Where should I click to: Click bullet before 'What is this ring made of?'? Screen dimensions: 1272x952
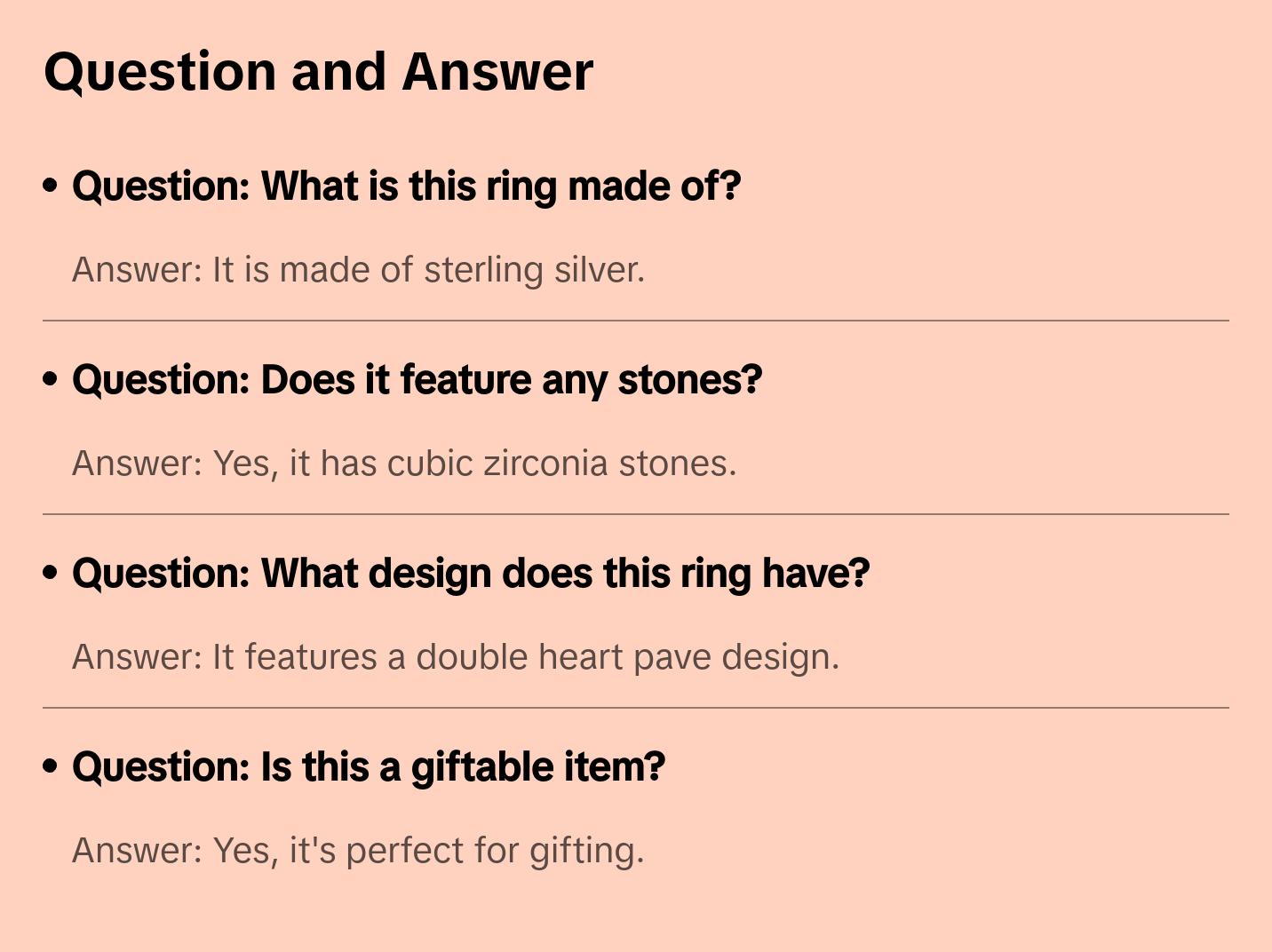[x=51, y=186]
